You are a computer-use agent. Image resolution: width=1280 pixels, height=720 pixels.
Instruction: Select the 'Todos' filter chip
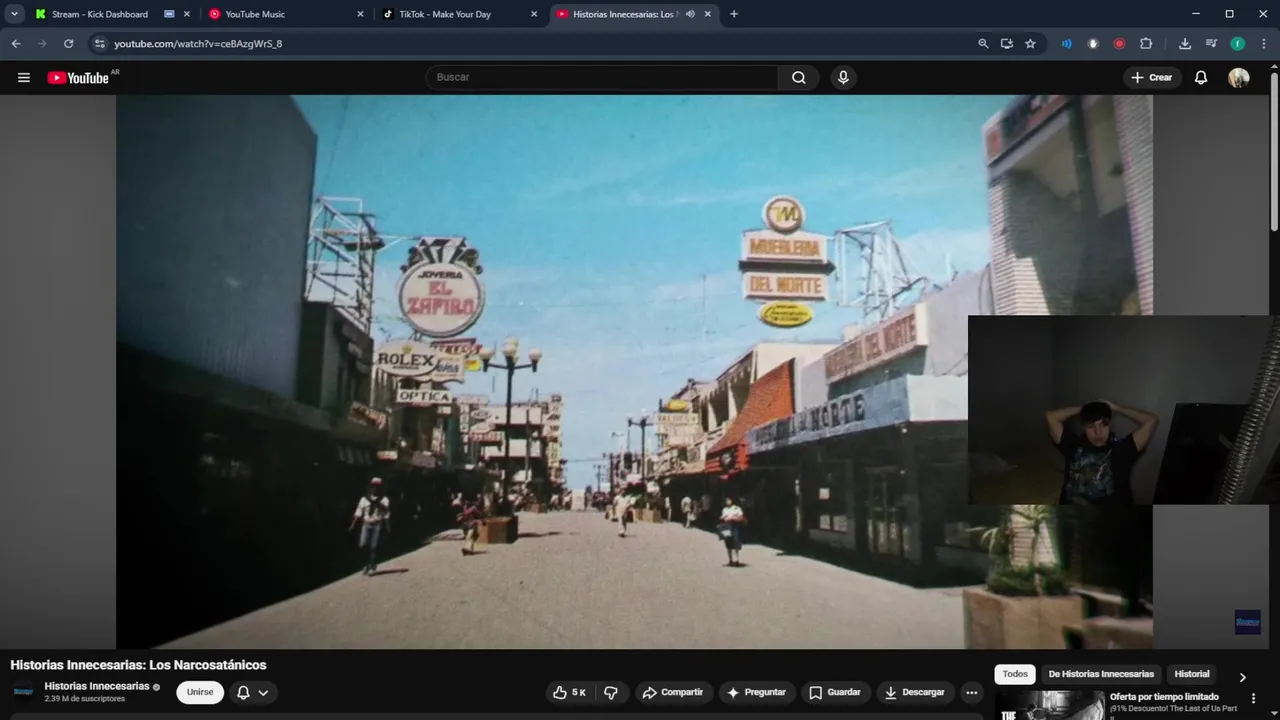pos(1015,674)
